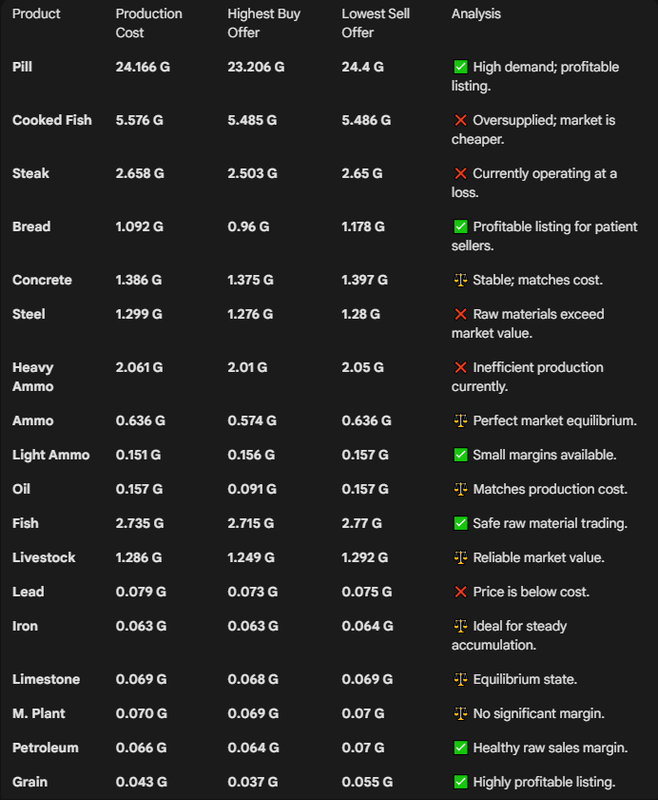The height and width of the screenshot is (800, 658).
Task: Click the red X icon beside Oversupplied
Action: pyautogui.click(x=460, y=120)
